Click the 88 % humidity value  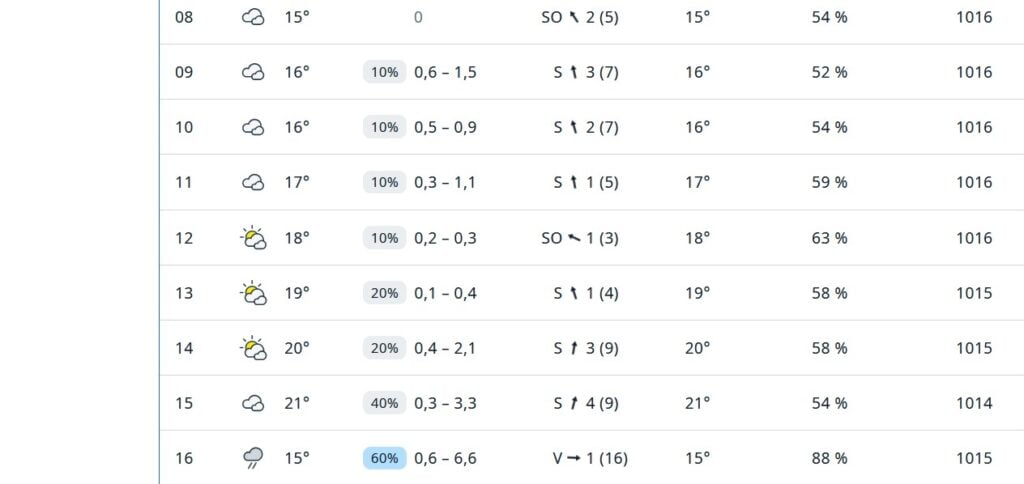[829, 459]
